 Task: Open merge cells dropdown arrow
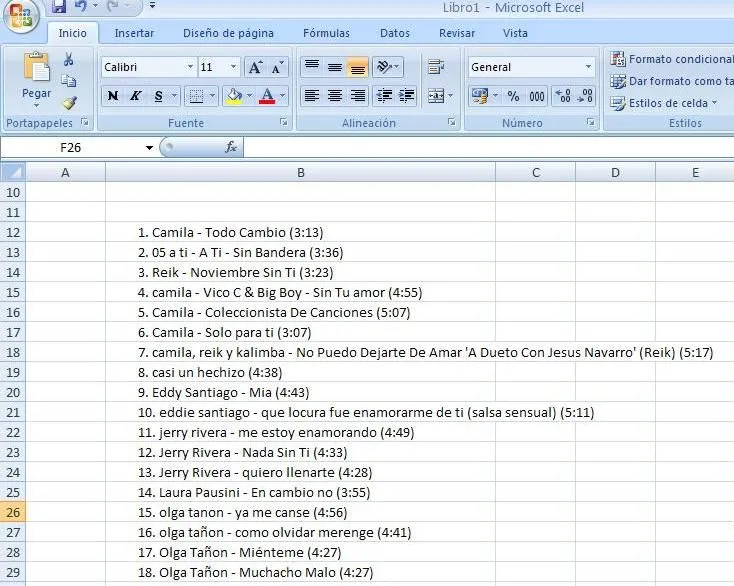pyautogui.click(x=450, y=96)
